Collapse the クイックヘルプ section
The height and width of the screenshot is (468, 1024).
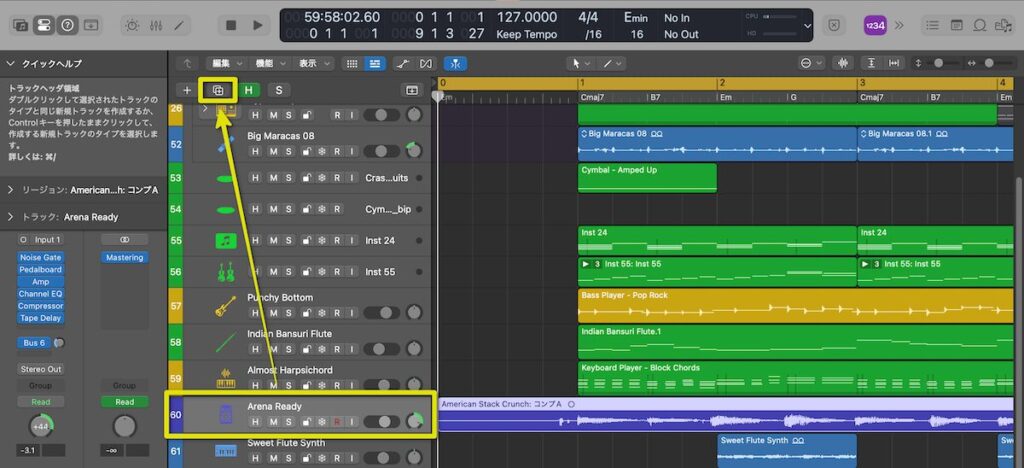pyautogui.click(x=10, y=63)
